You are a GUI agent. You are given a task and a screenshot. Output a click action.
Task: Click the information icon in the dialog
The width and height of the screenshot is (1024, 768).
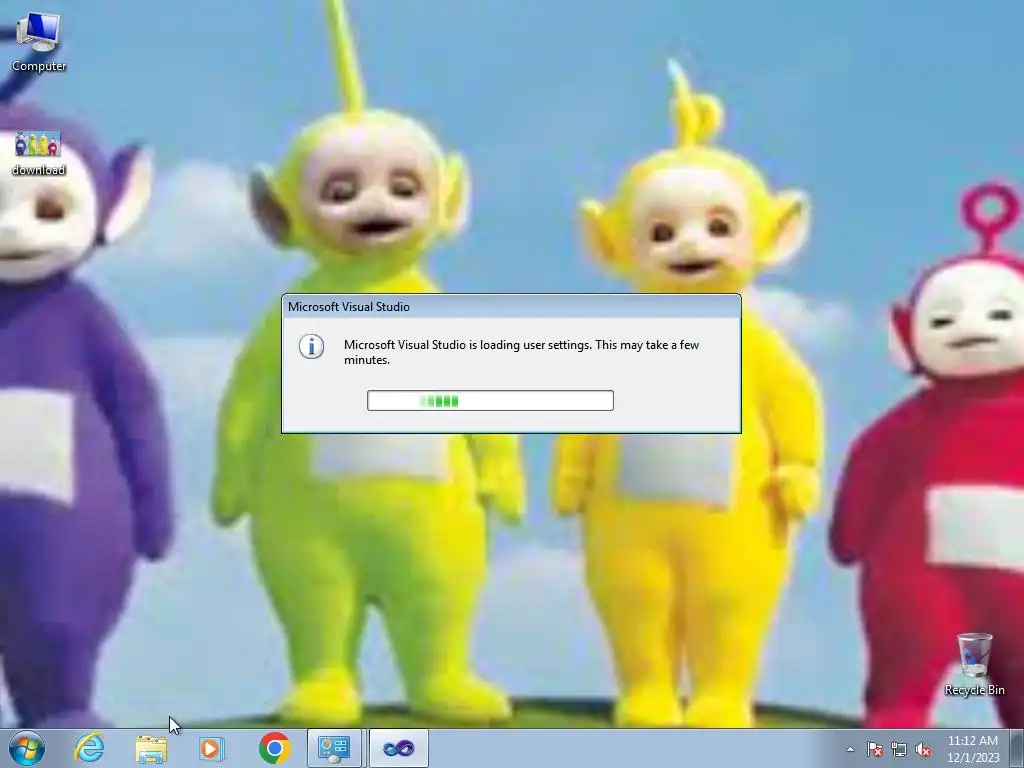tap(312, 346)
